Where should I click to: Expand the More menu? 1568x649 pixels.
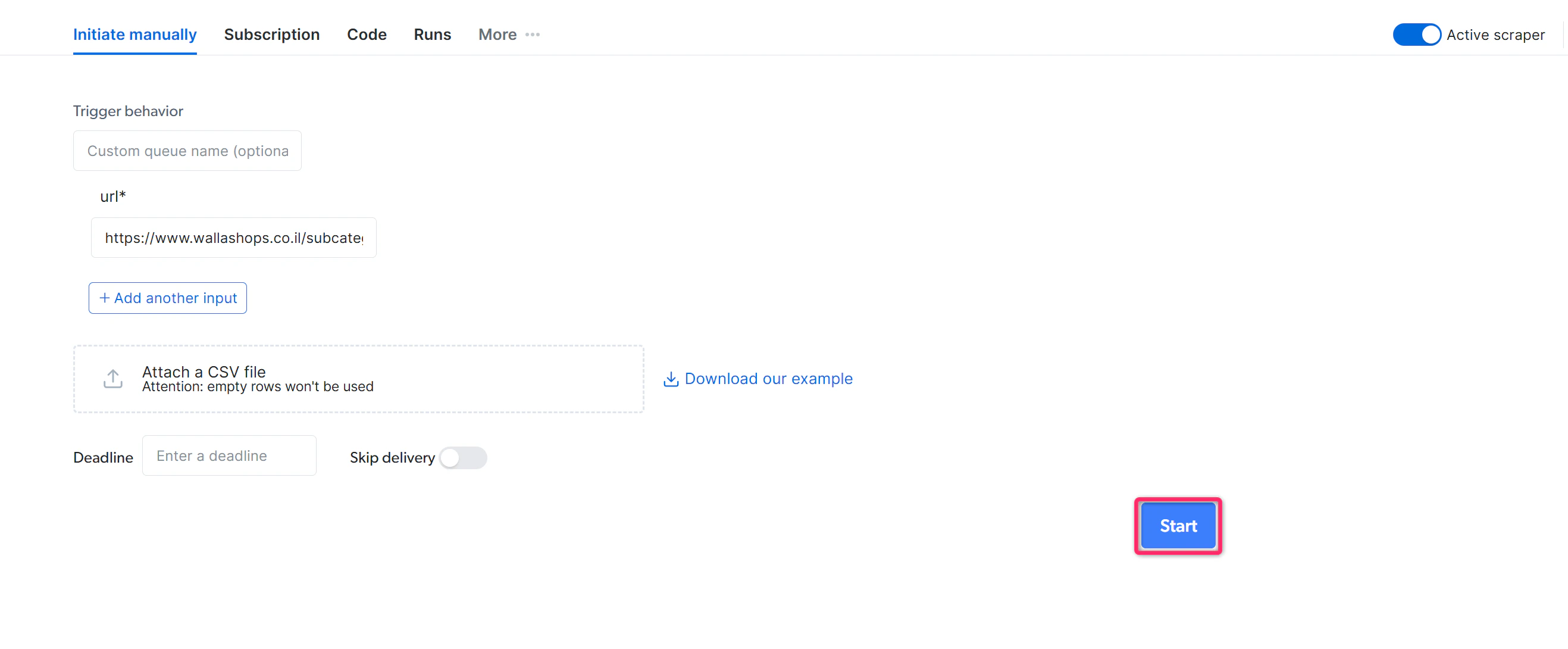pyautogui.click(x=497, y=35)
